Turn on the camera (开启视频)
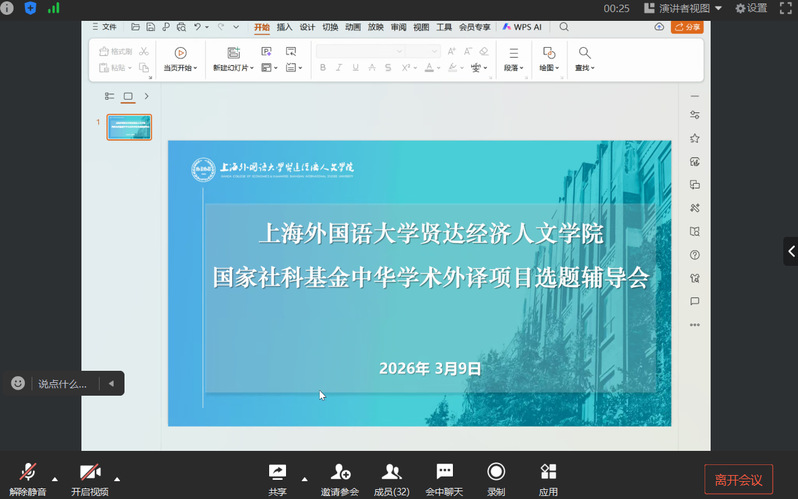The height and width of the screenshot is (499, 798). [90, 479]
